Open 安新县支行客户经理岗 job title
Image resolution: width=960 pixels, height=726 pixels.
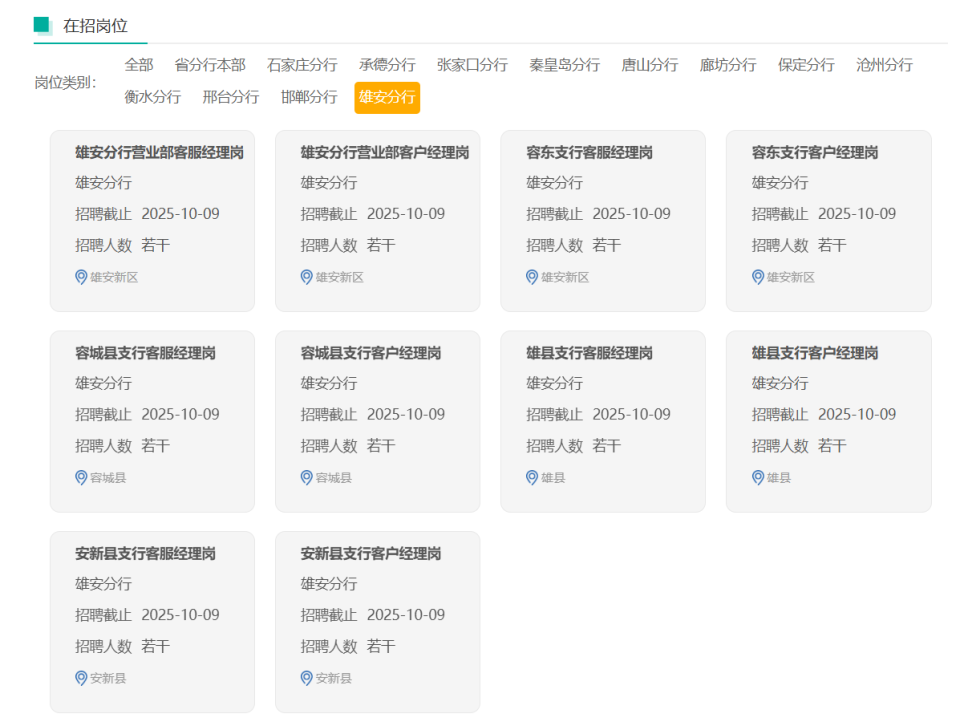pyautogui.click(x=370, y=554)
